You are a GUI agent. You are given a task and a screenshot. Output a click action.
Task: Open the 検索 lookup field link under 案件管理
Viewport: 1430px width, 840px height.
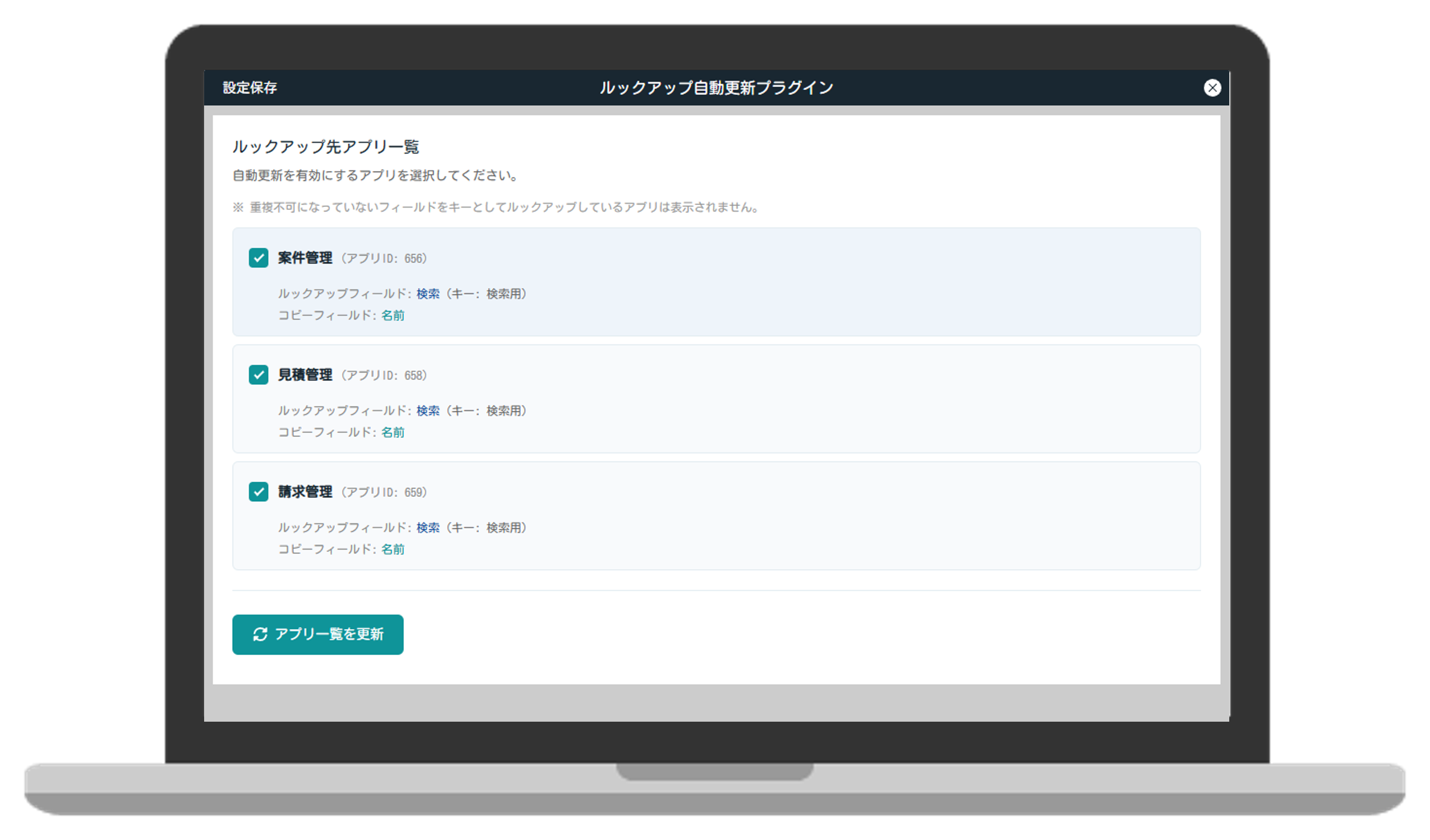point(428,294)
